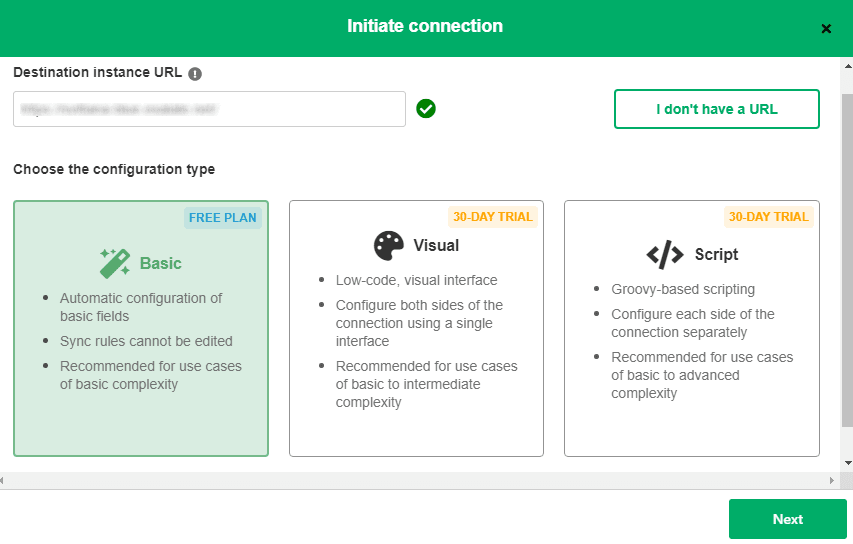Click 'Recommended for use cases of basic complexity'
Image resolution: width=853 pixels, height=544 pixels.
pos(151,375)
